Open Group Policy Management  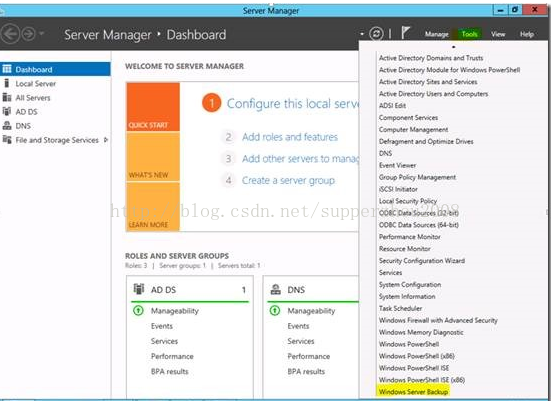[417, 177]
